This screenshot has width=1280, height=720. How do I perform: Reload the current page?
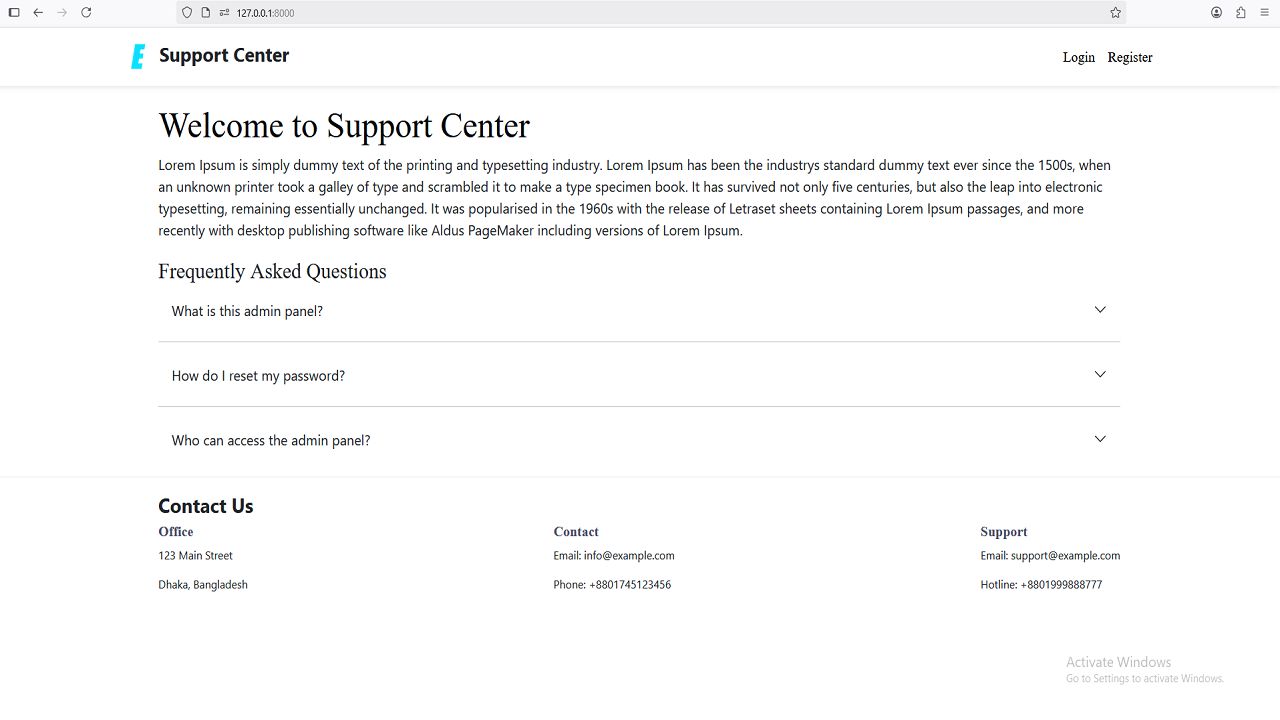[x=86, y=13]
